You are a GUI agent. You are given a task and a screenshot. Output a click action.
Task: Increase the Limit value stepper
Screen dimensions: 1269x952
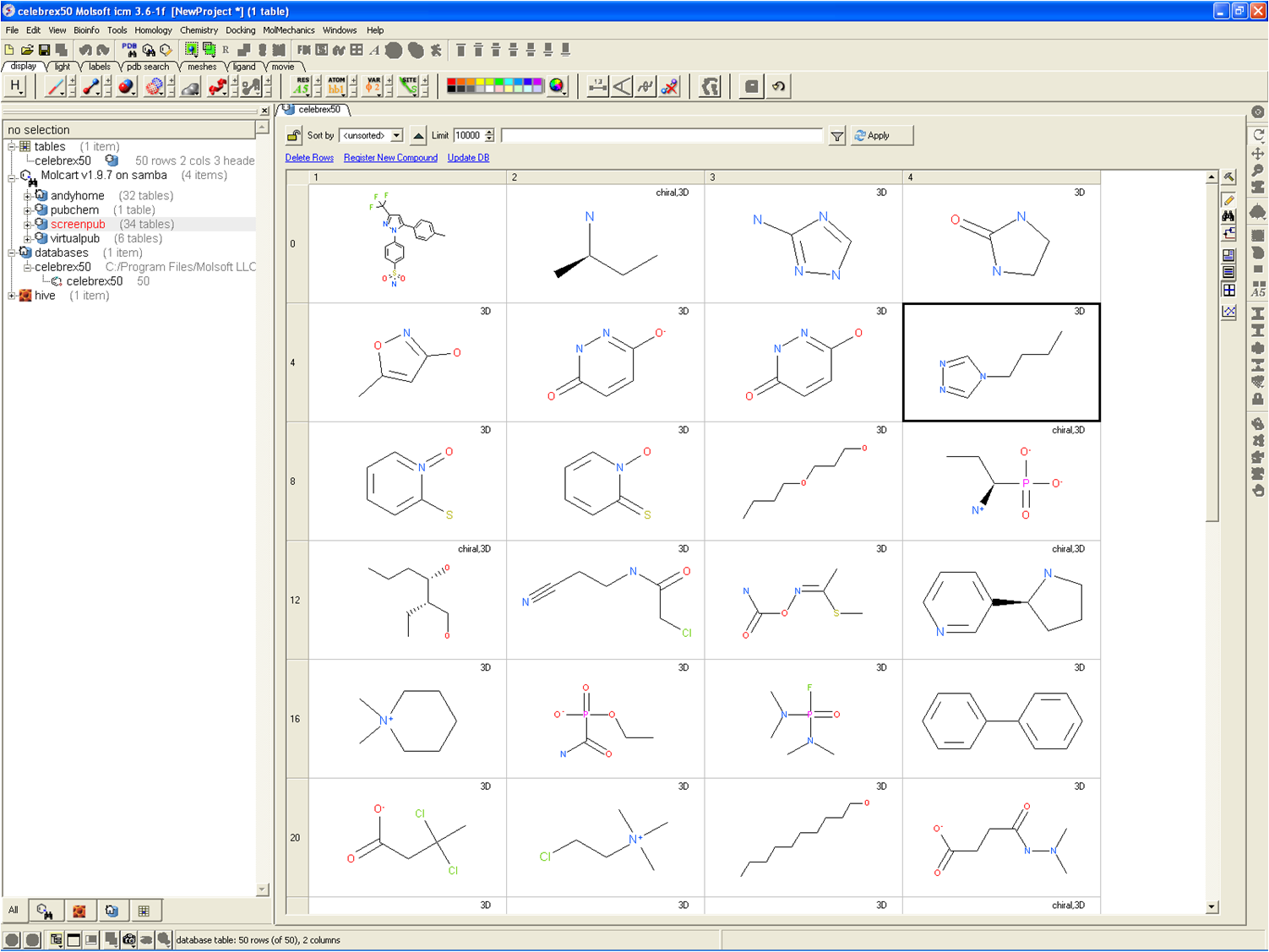point(489,132)
